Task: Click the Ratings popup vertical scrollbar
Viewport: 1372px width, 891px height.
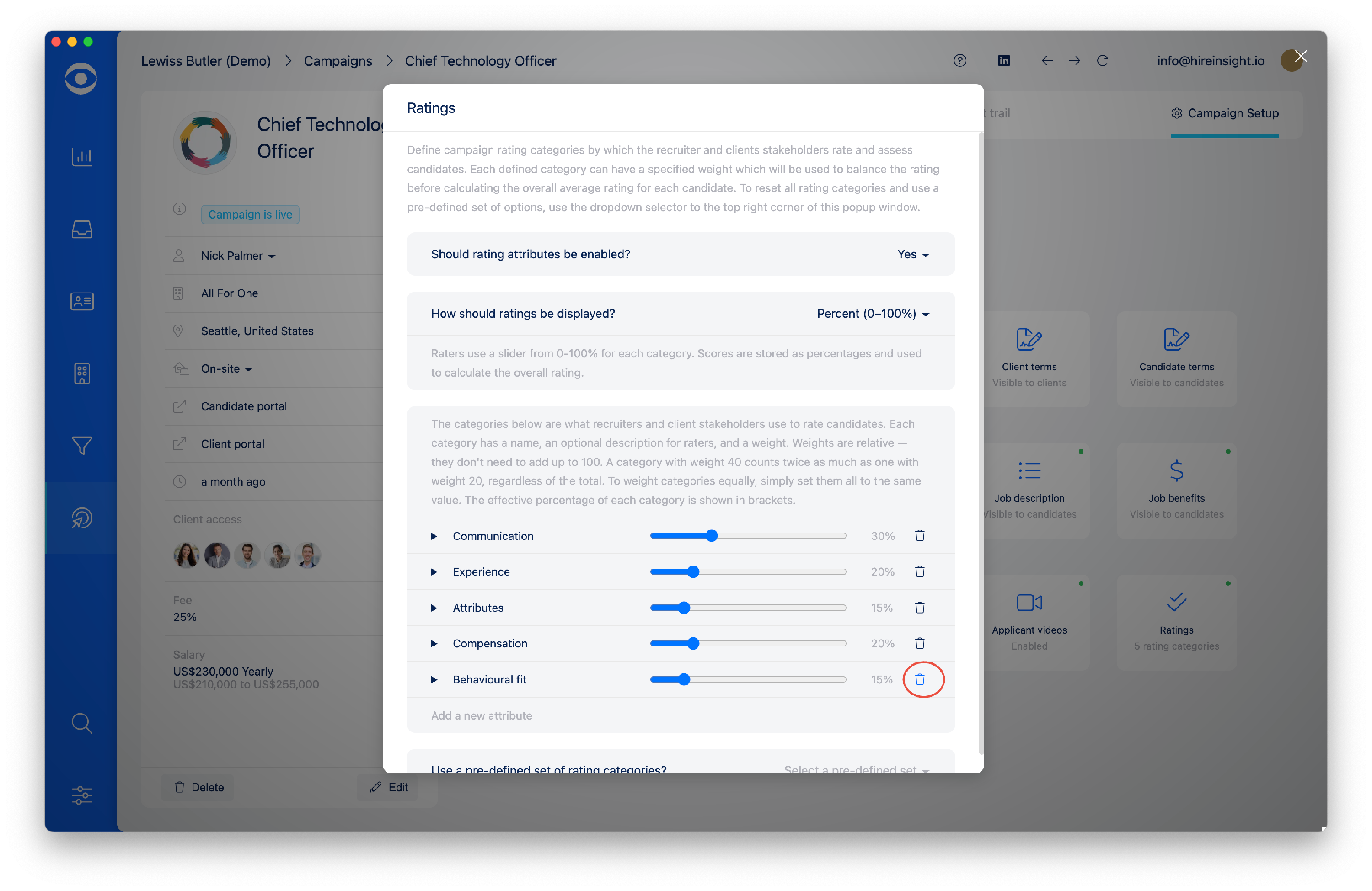Action: tap(981, 443)
